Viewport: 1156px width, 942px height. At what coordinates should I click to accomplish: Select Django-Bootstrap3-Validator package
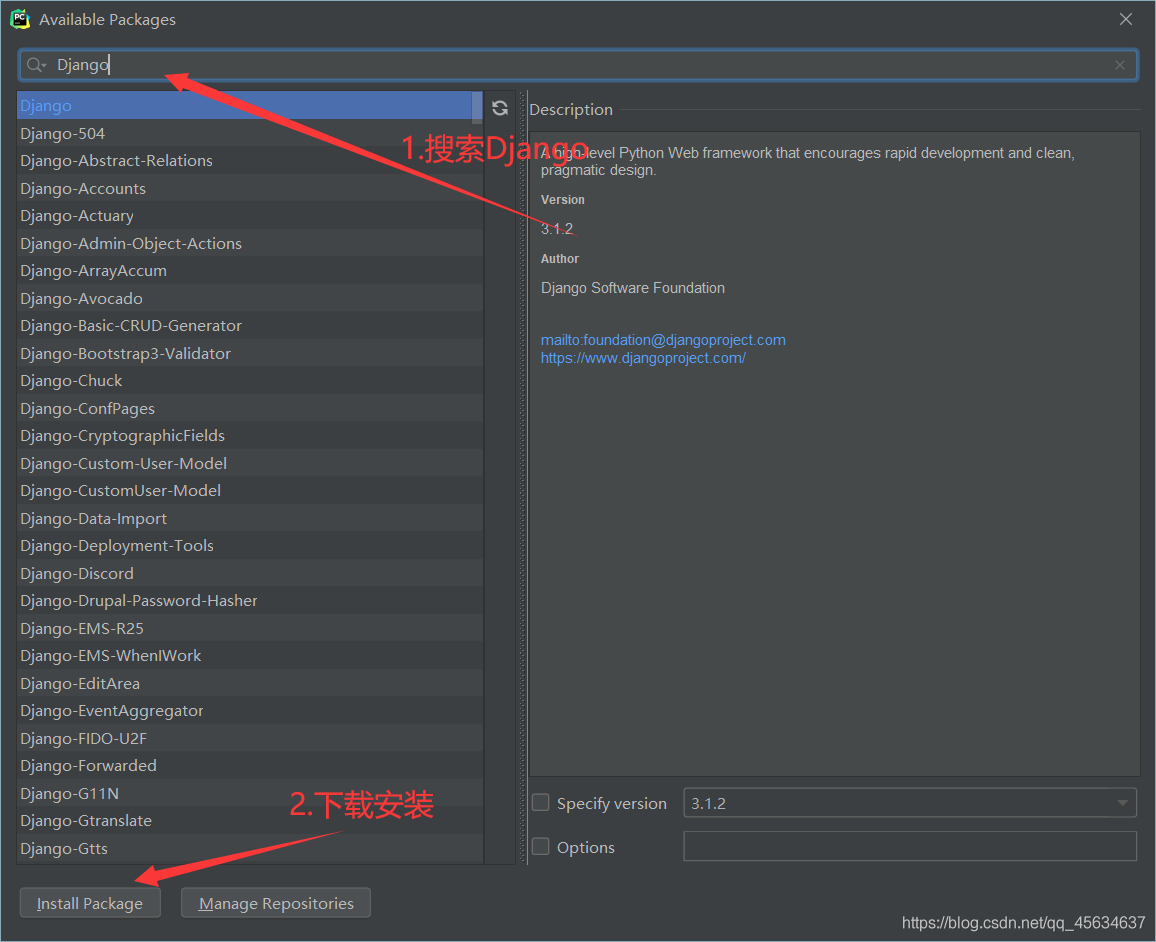click(x=250, y=354)
